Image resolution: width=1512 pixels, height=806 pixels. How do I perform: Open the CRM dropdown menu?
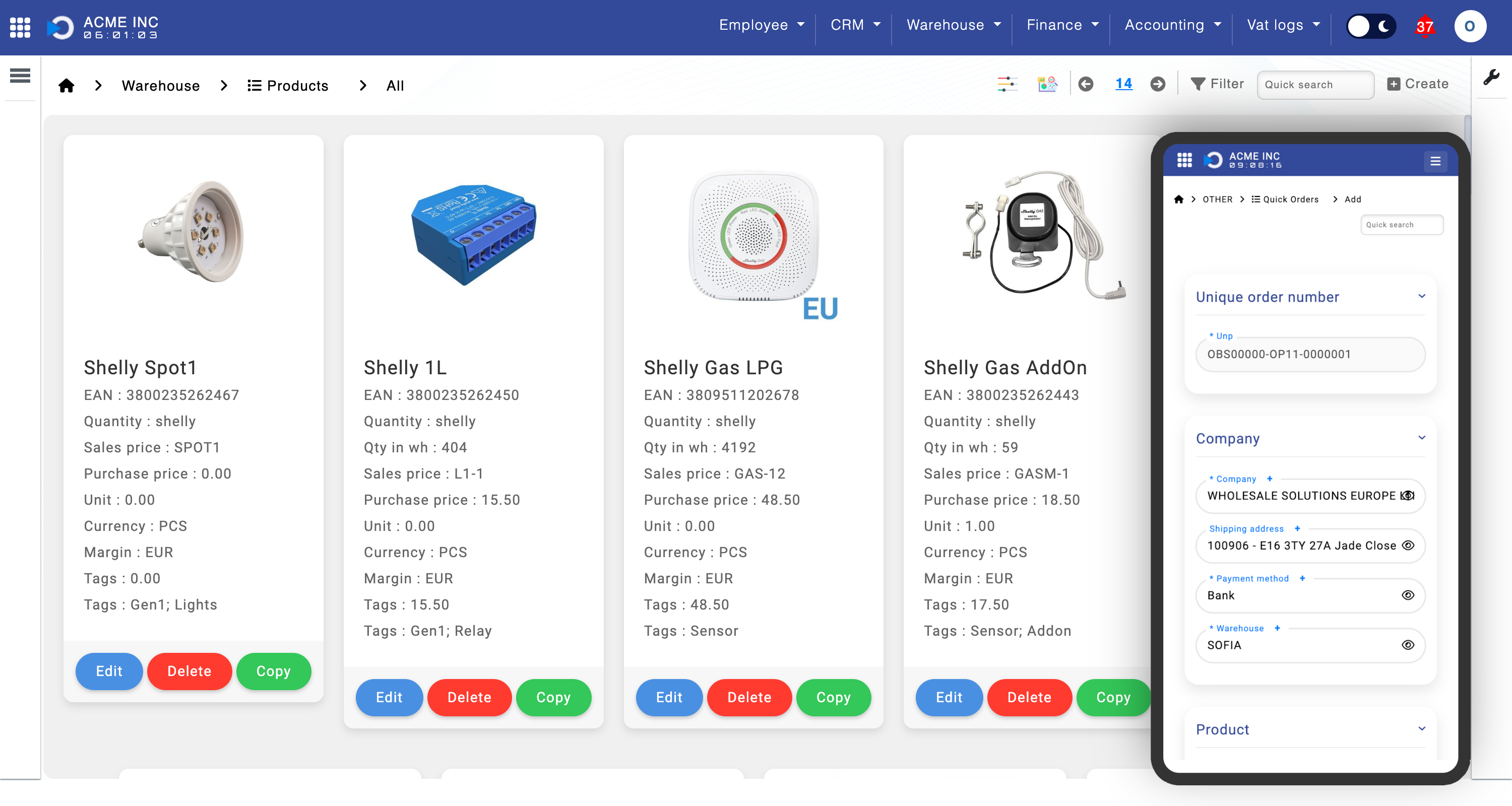point(855,25)
